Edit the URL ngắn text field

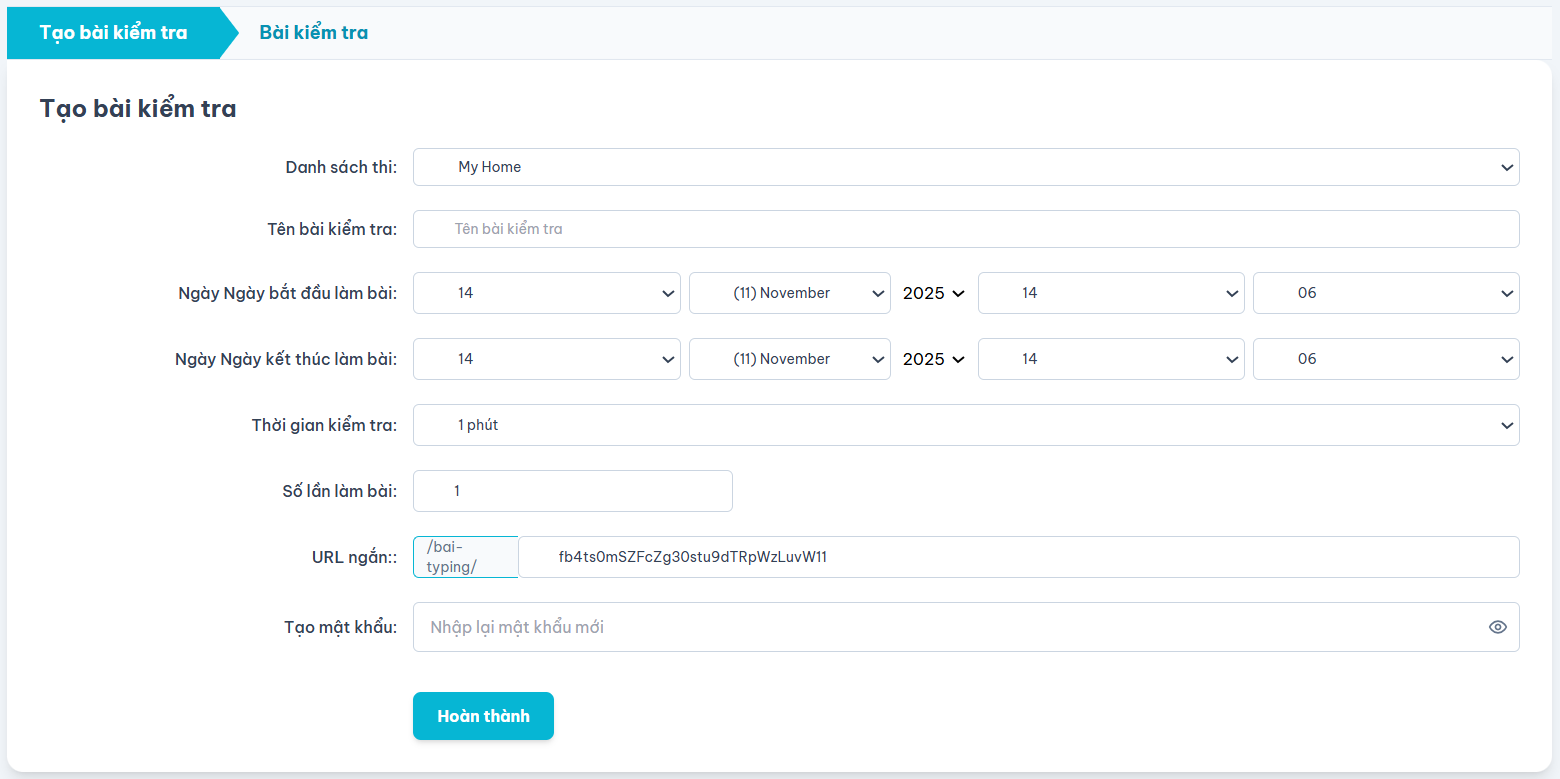pos(1018,557)
